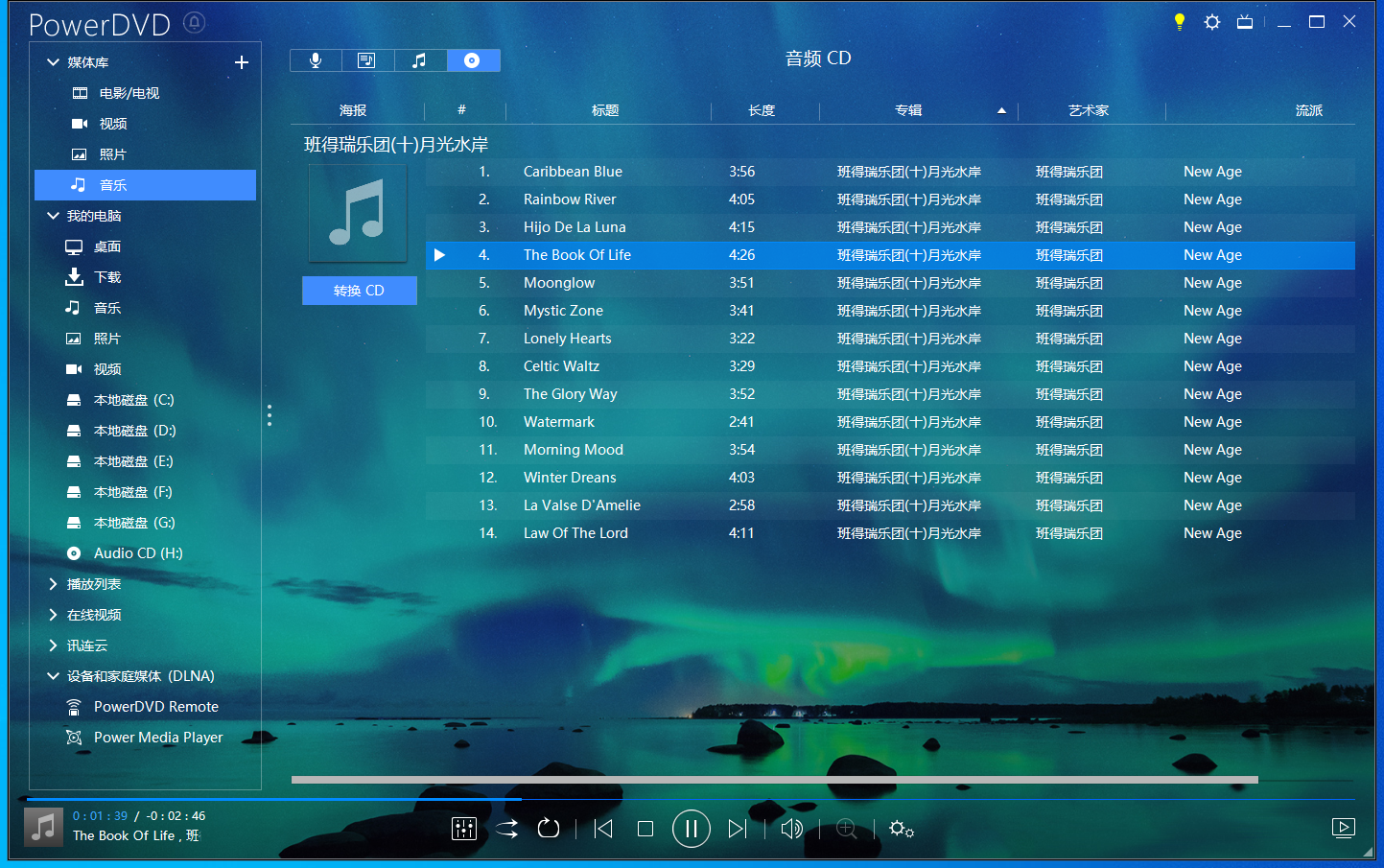Viewport: 1384px width, 868px height.
Task: Select track Law Of The Lord
Action: [890, 533]
